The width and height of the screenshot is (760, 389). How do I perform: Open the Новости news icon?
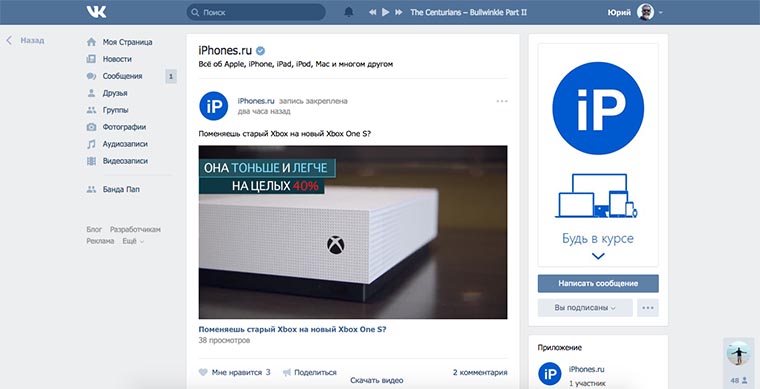pos(91,59)
